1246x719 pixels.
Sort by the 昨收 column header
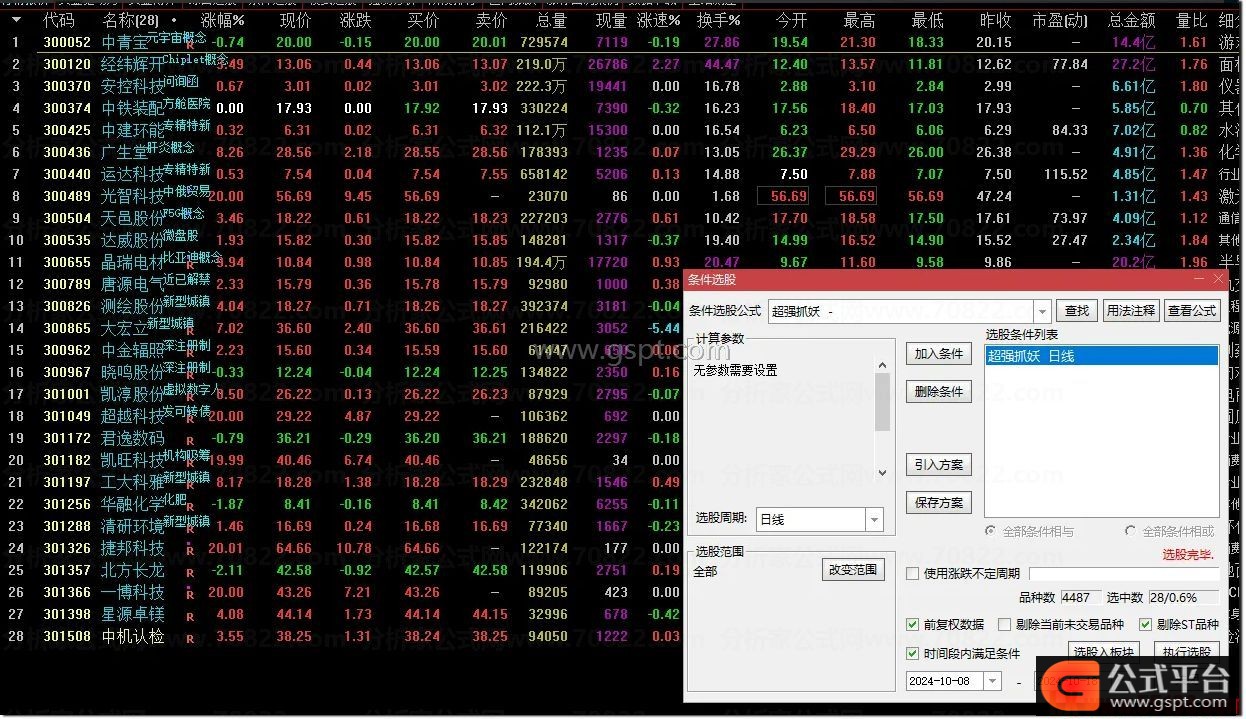pos(996,20)
